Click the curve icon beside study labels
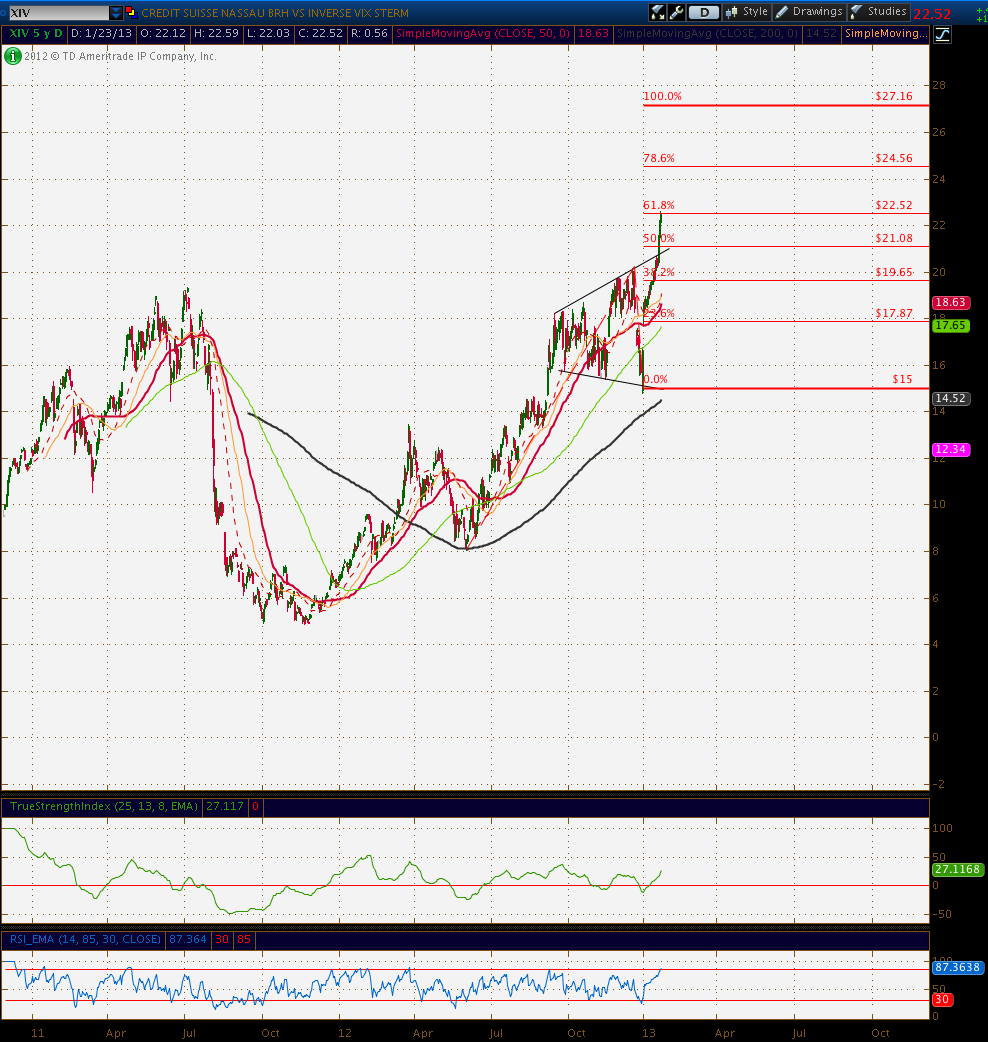The height and width of the screenshot is (1042, 988). [x=943, y=34]
